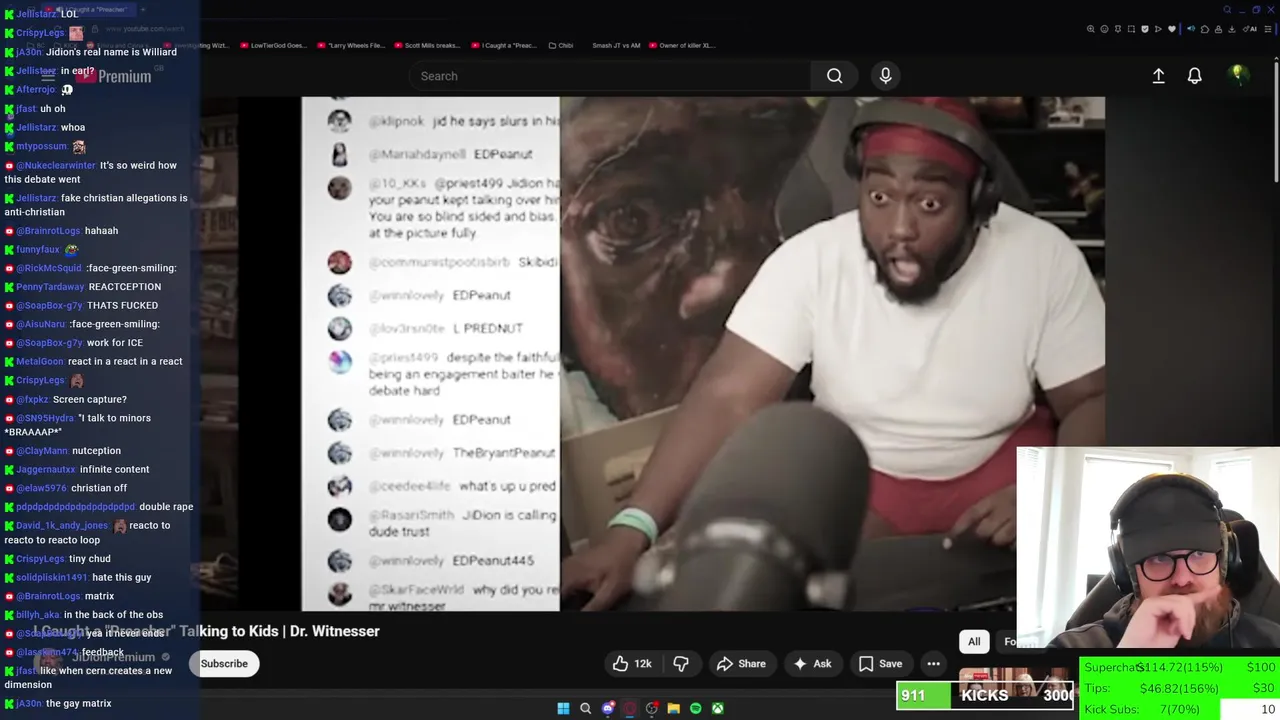This screenshot has width=1280, height=720.
Task: Open Windows Start menu
Action: click(x=563, y=708)
